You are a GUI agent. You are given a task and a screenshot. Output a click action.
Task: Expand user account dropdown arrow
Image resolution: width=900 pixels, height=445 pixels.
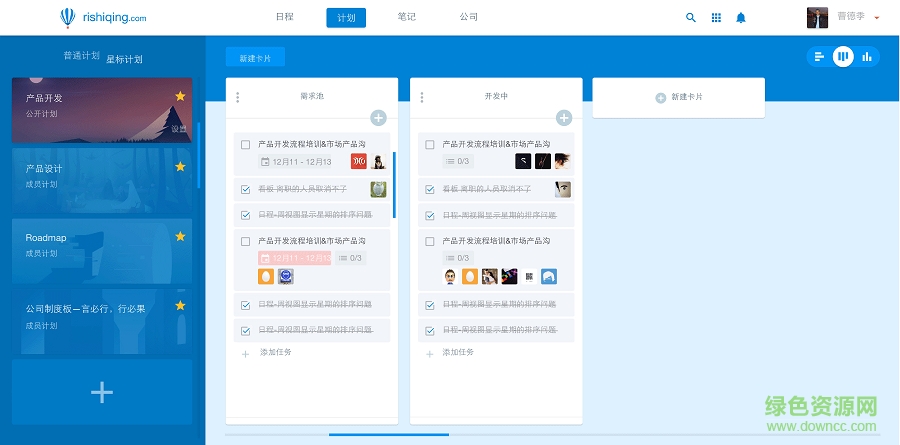tap(877, 18)
